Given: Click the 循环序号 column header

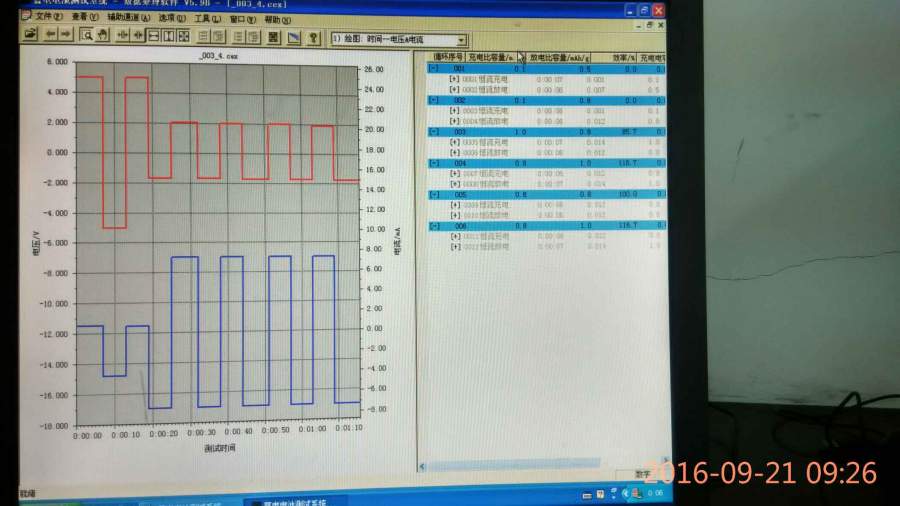Looking at the screenshot, I should coord(447,57).
